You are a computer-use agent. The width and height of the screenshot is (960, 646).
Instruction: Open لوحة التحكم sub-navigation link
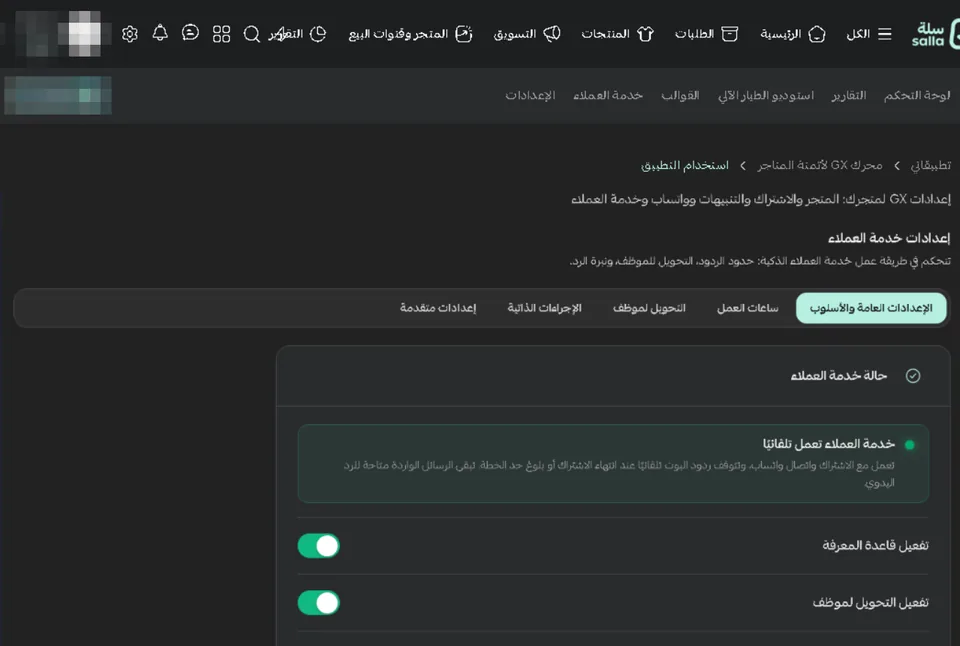tap(917, 96)
